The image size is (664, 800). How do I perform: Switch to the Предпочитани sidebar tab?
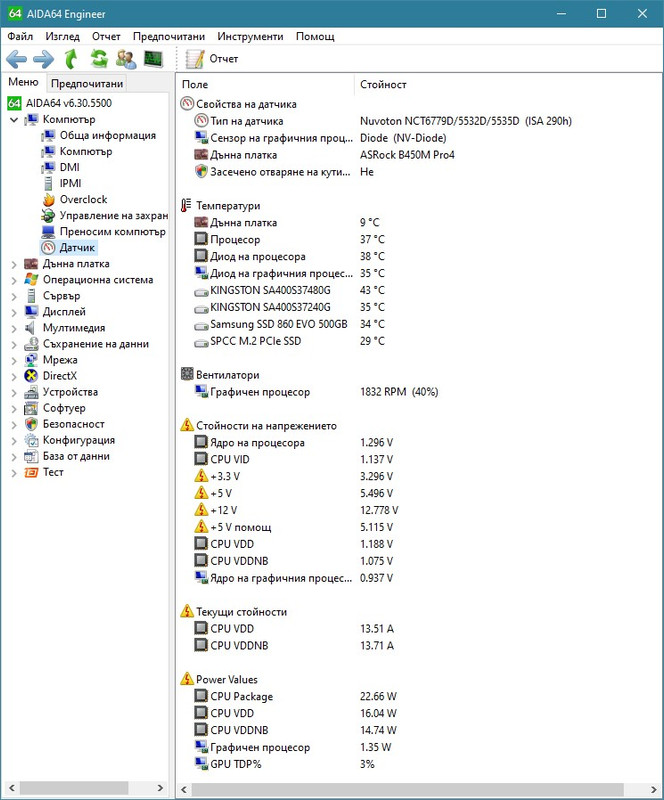pyautogui.click(x=87, y=83)
